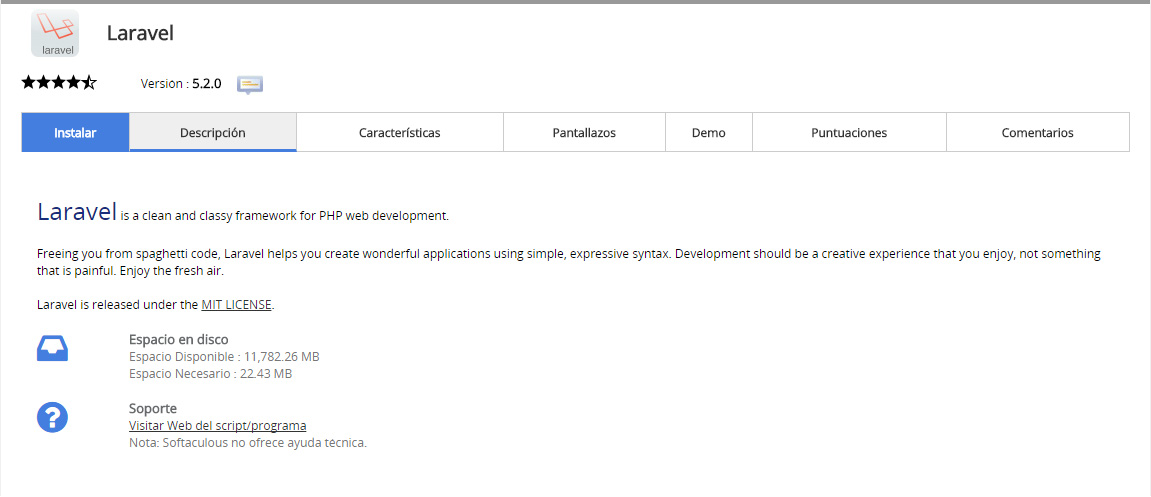
Task: Click the Laravel logo icon
Action: tap(55, 33)
